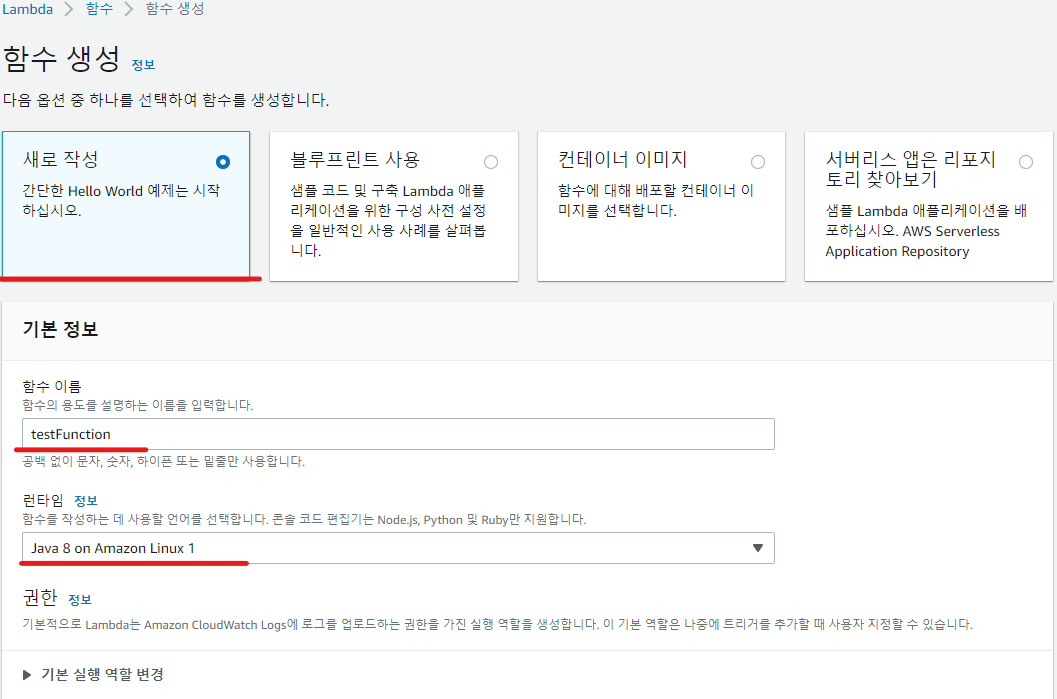Open 정보 link next to 함수 생성 title
The image size is (1057, 699).
tap(143, 65)
